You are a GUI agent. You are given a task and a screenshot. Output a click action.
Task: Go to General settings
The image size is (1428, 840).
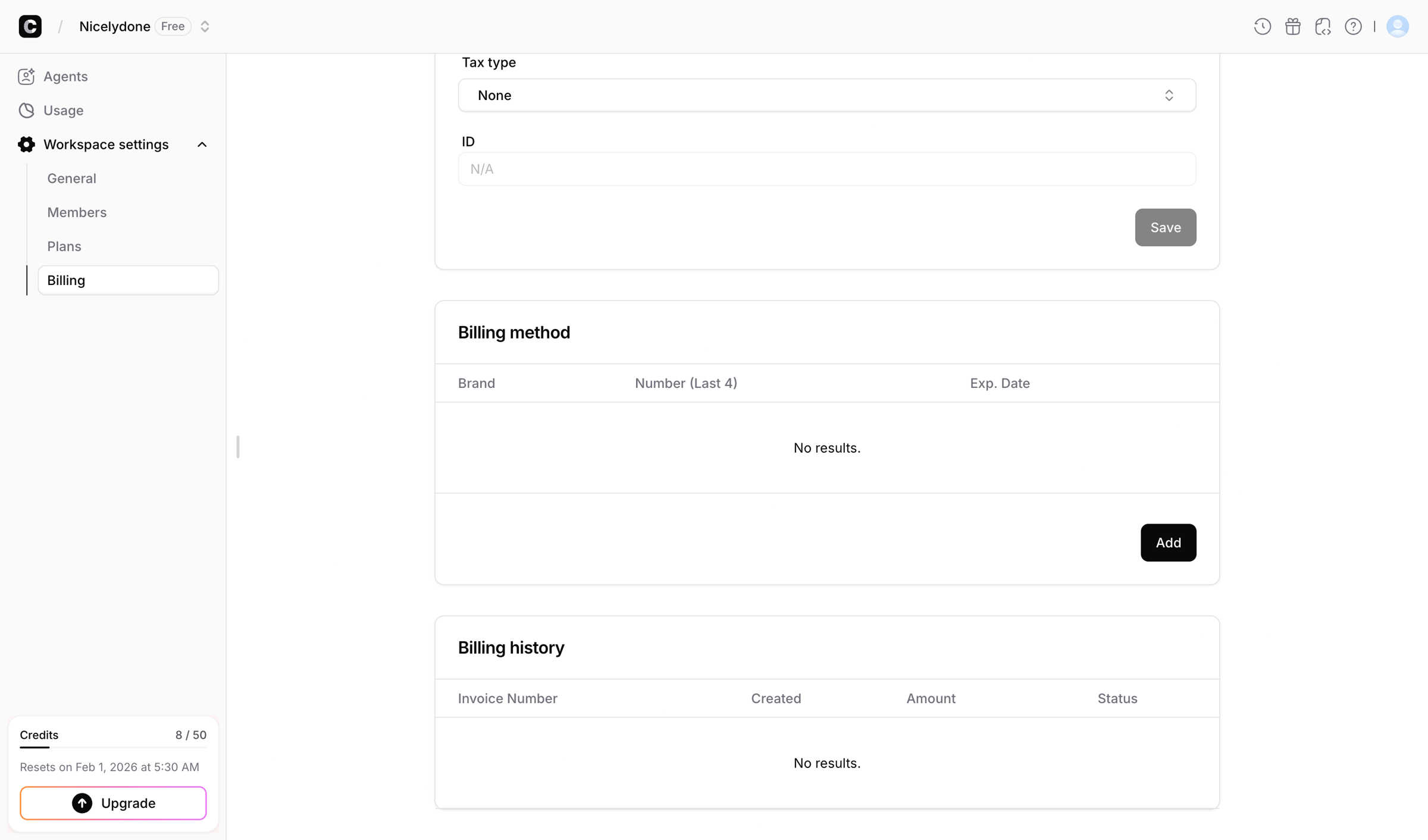point(71,178)
